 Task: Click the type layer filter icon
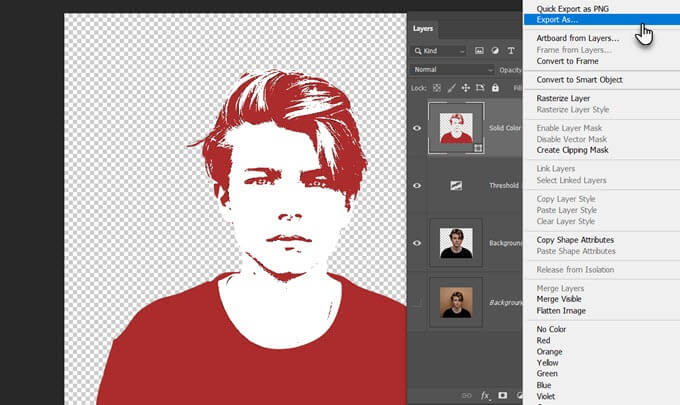(x=511, y=50)
